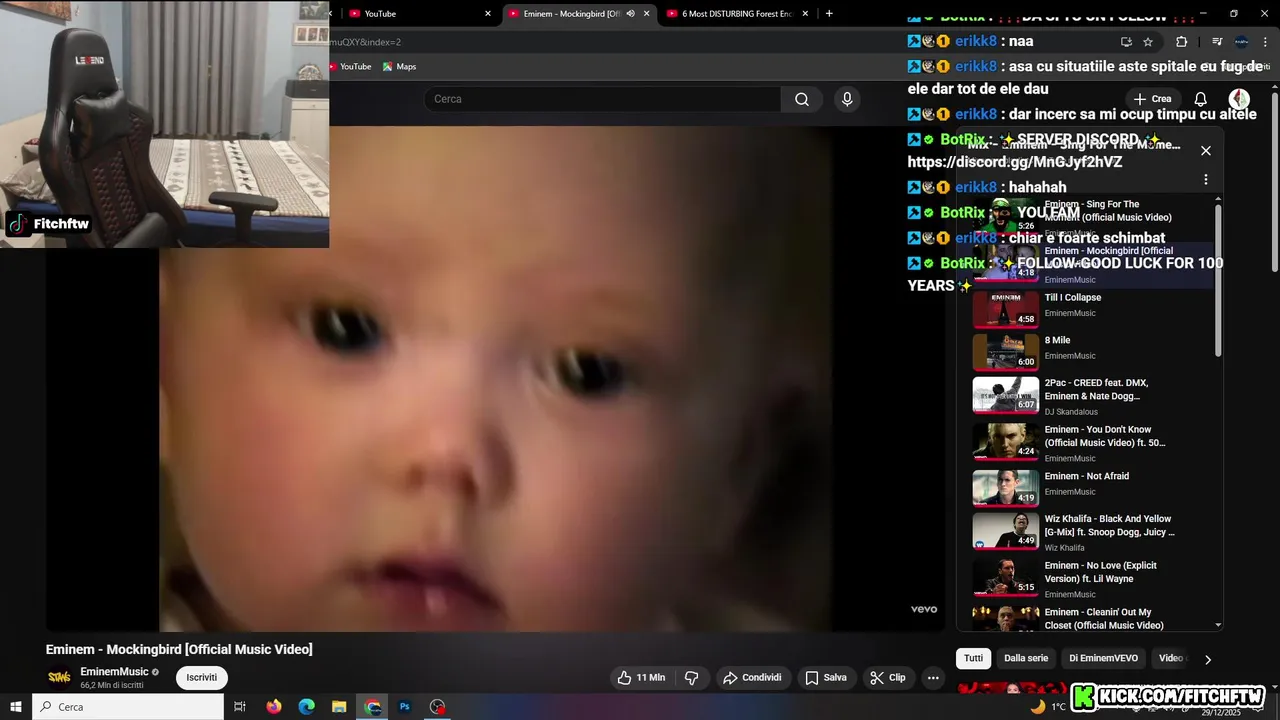Play Eminem - You Don't Know playlist item
The image size is (1280, 720).
1093,443
